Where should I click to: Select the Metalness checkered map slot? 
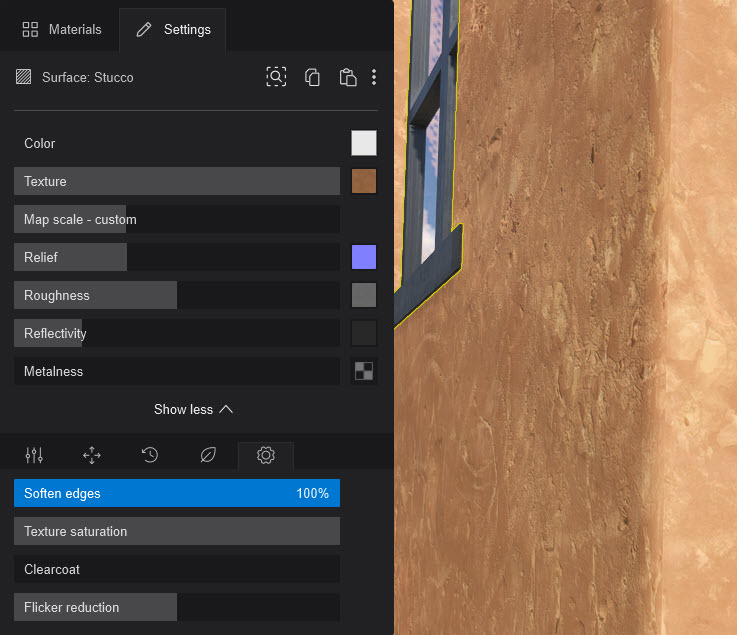(x=364, y=371)
